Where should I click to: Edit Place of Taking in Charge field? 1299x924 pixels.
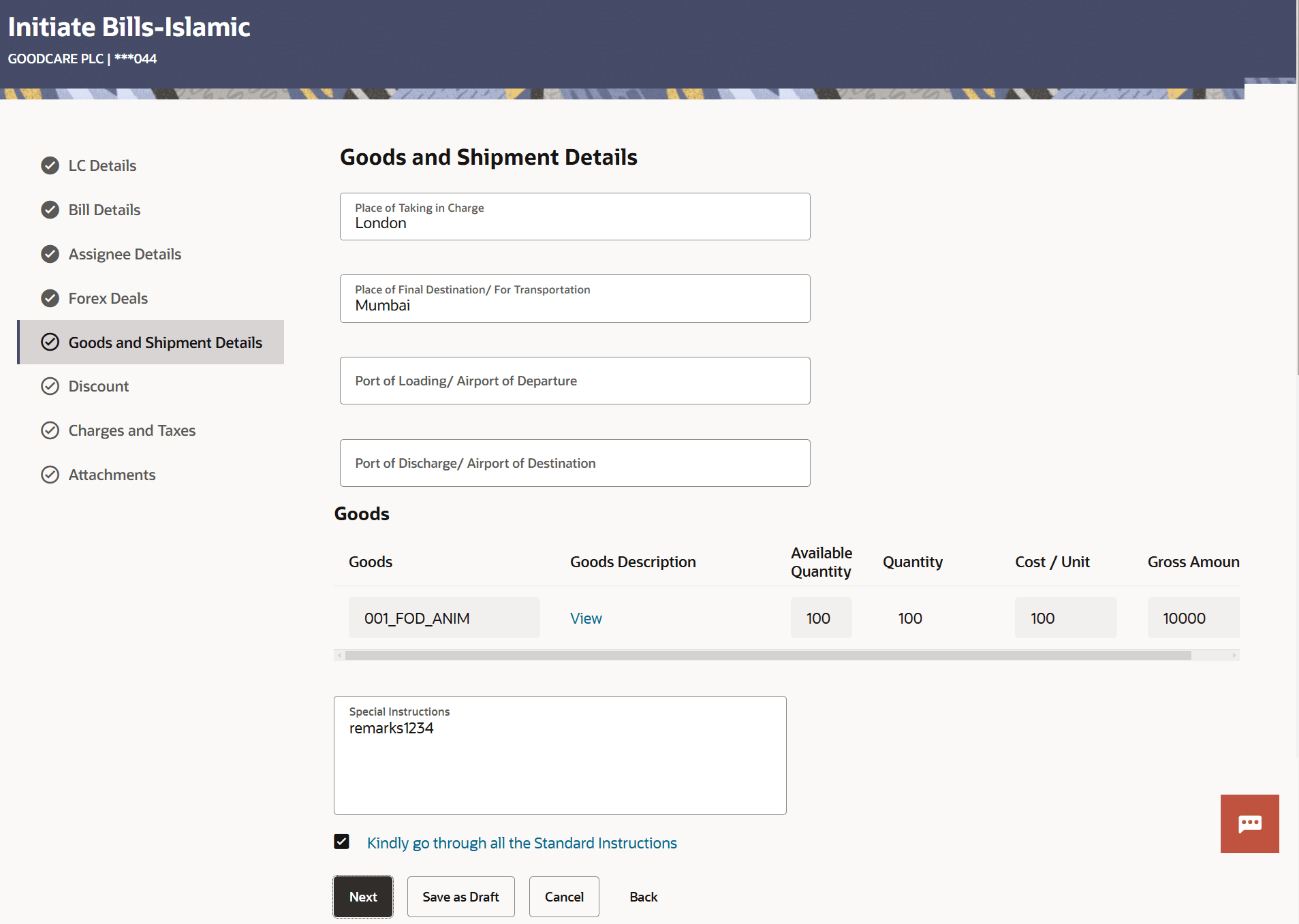click(x=575, y=217)
